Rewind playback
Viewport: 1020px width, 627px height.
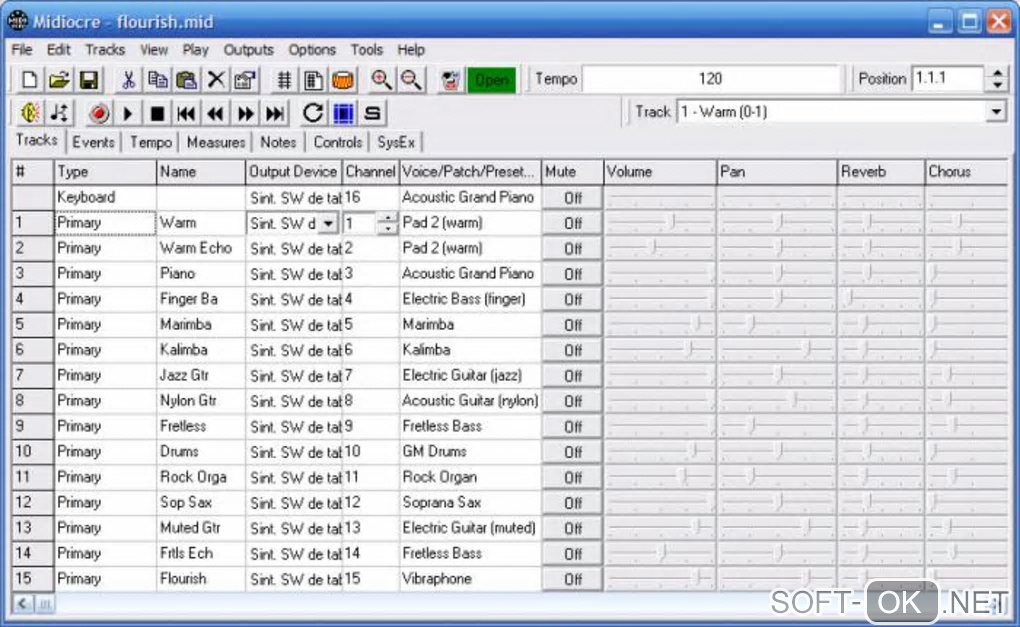pos(215,113)
